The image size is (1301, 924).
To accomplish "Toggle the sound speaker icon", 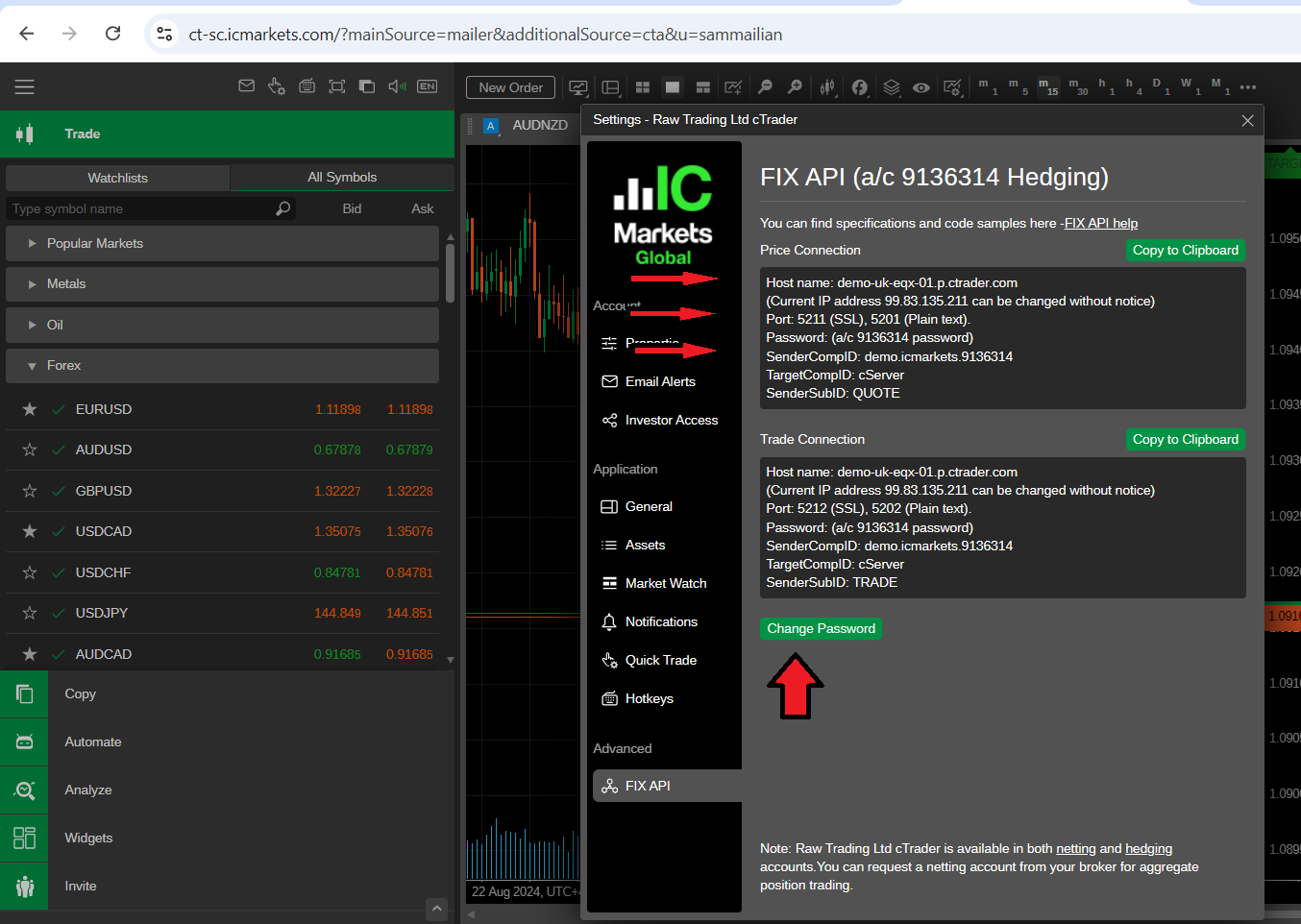I will point(397,86).
